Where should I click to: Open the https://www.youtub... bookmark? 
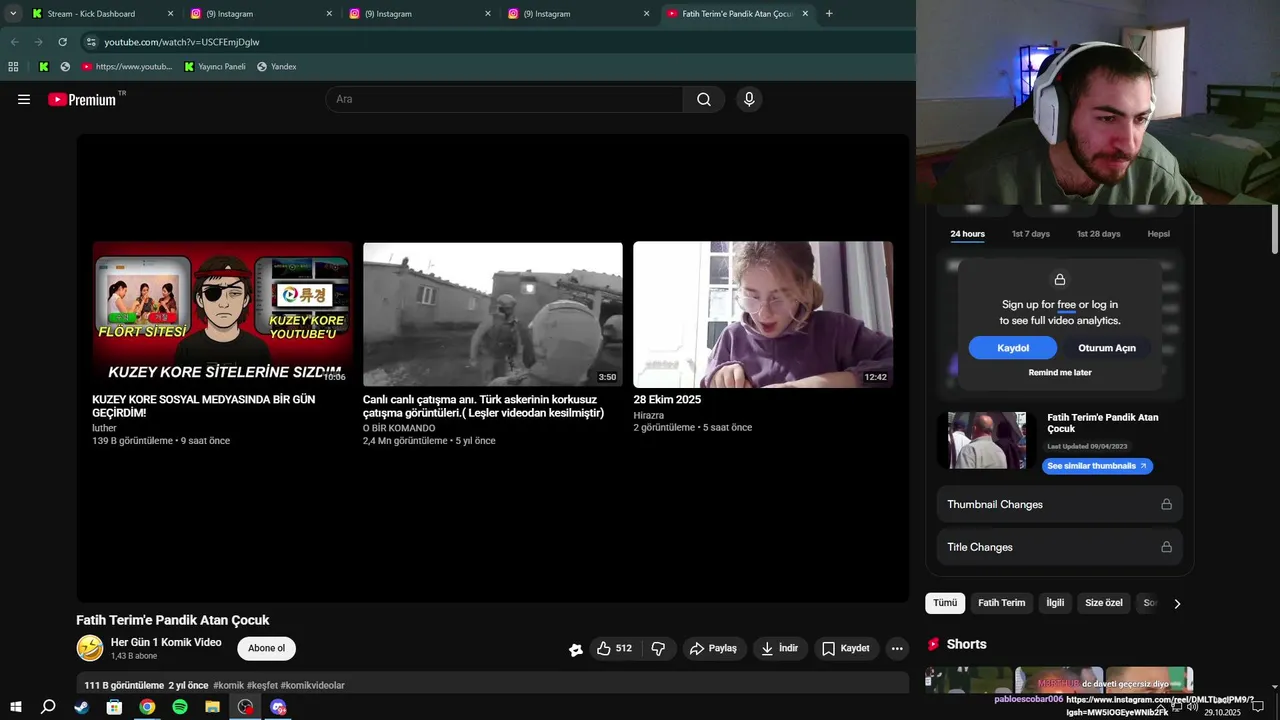pyautogui.click(x=127, y=67)
